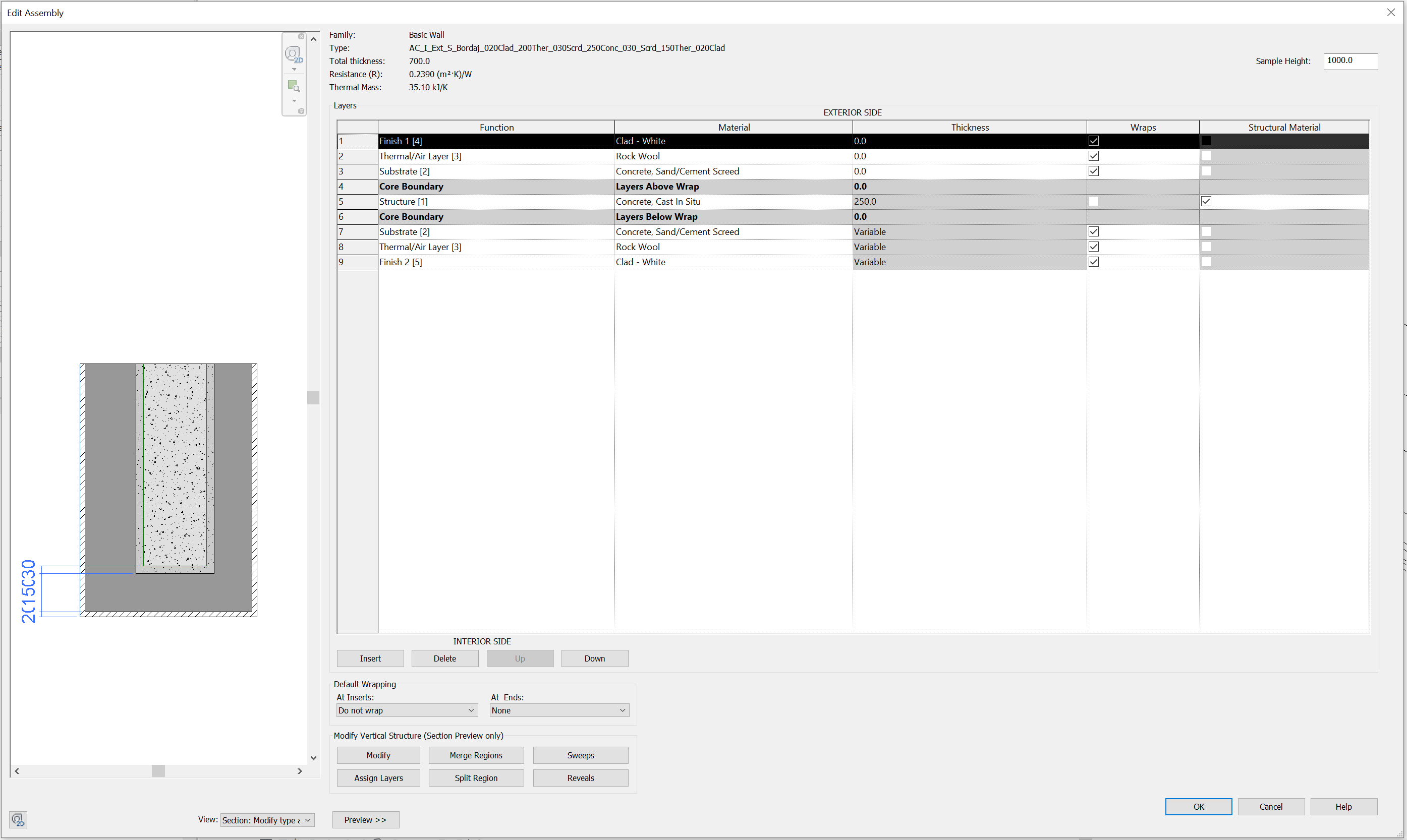Edit the Sample Height value field
1407x840 pixels.
pos(1350,61)
